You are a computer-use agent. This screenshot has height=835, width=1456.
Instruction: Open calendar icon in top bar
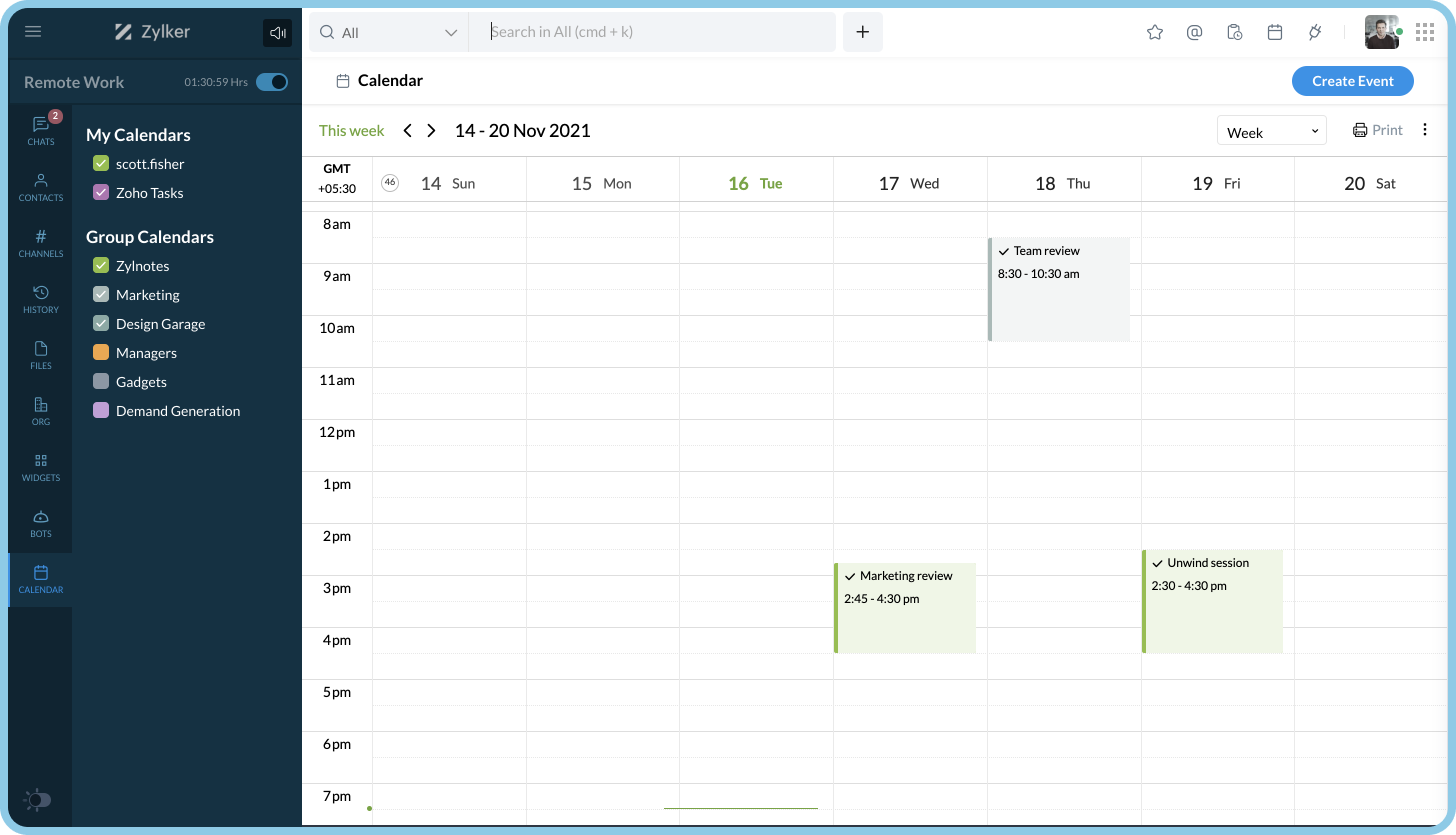(1275, 32)
